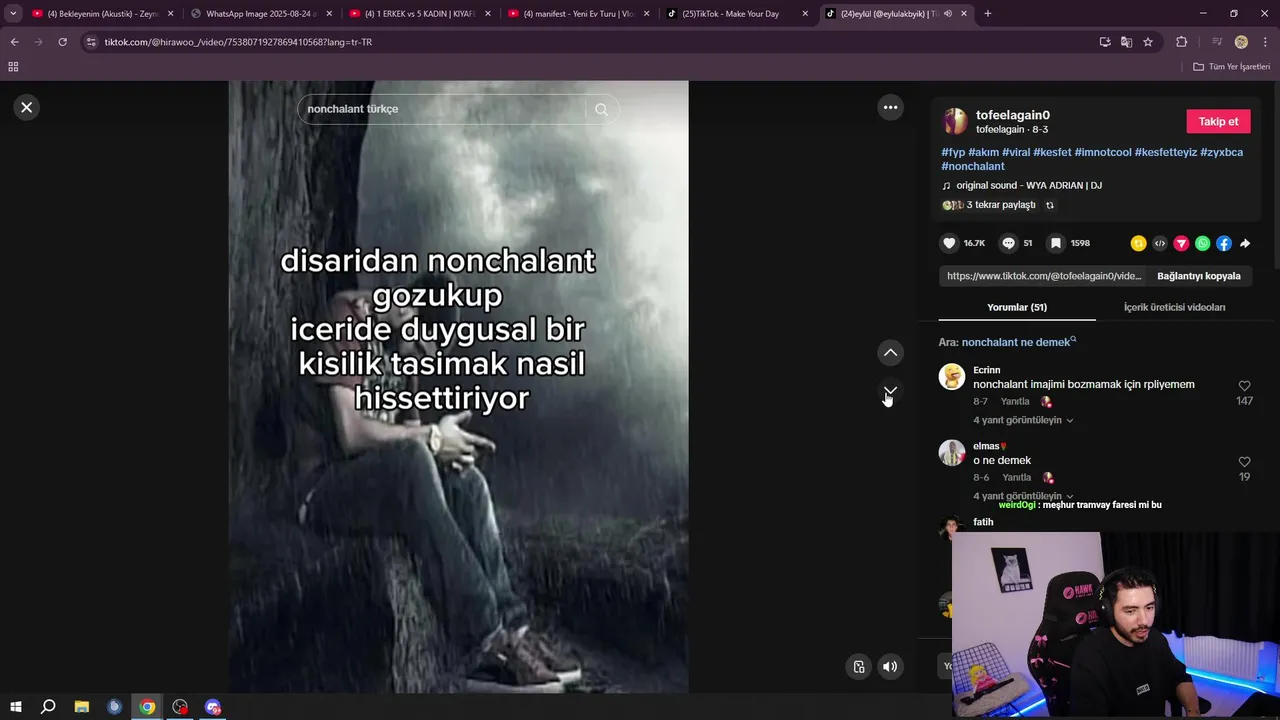
Task: Repost with the yellow repost icon
Action: (x=1138, y=243)
